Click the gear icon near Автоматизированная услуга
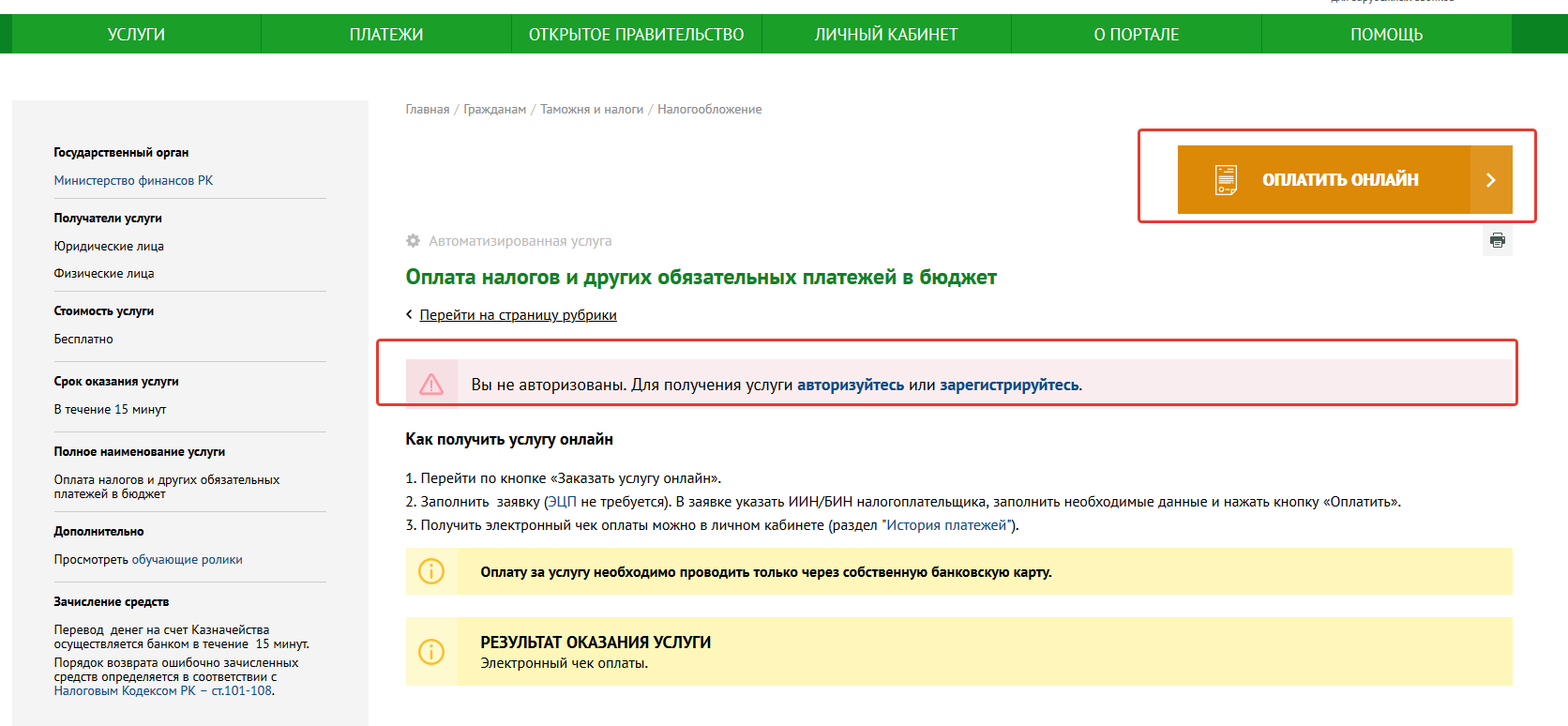This screenshot has height=726, width=1568. pos(413,241)
